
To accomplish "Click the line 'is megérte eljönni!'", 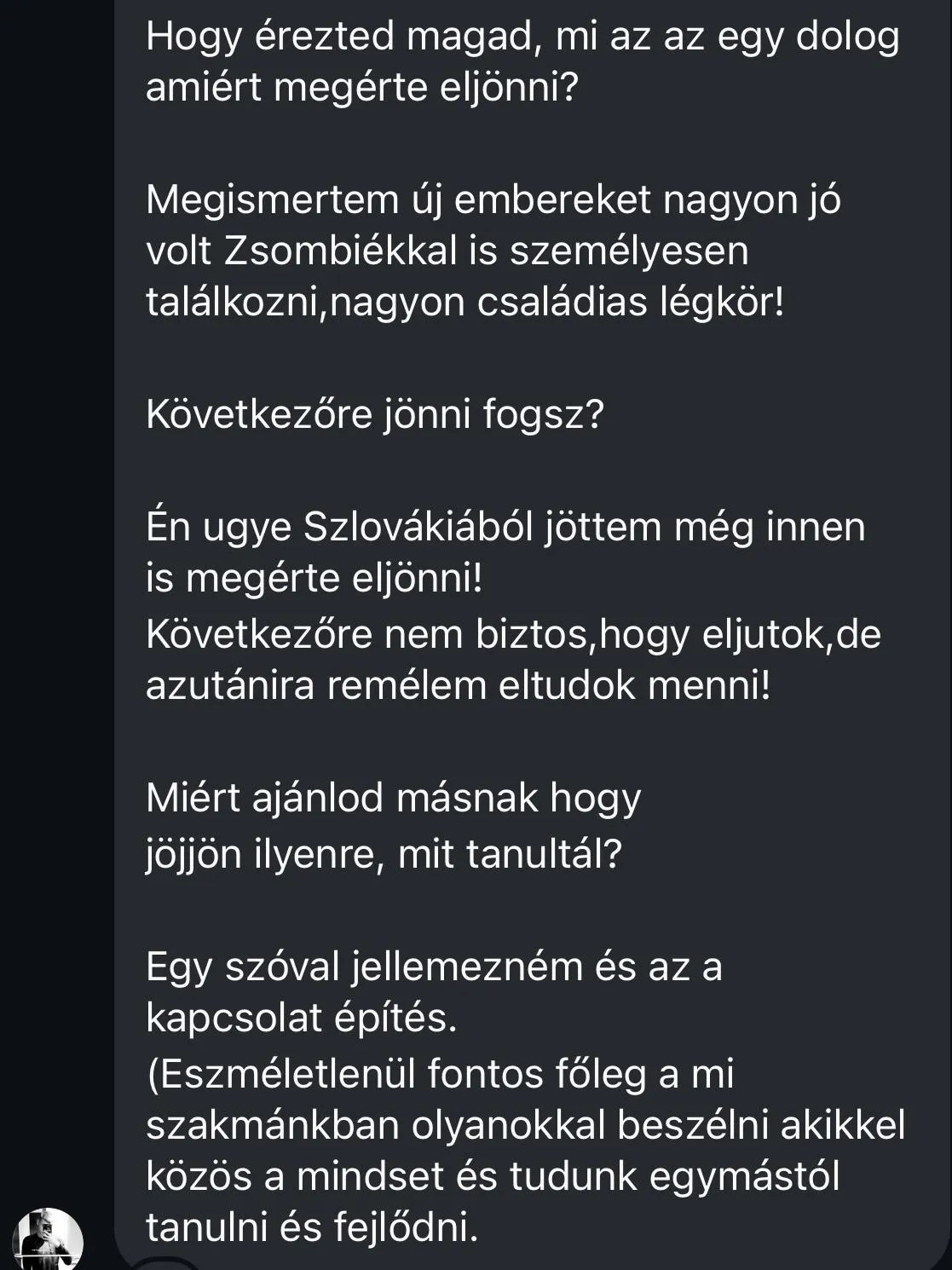I will point(314,579).
